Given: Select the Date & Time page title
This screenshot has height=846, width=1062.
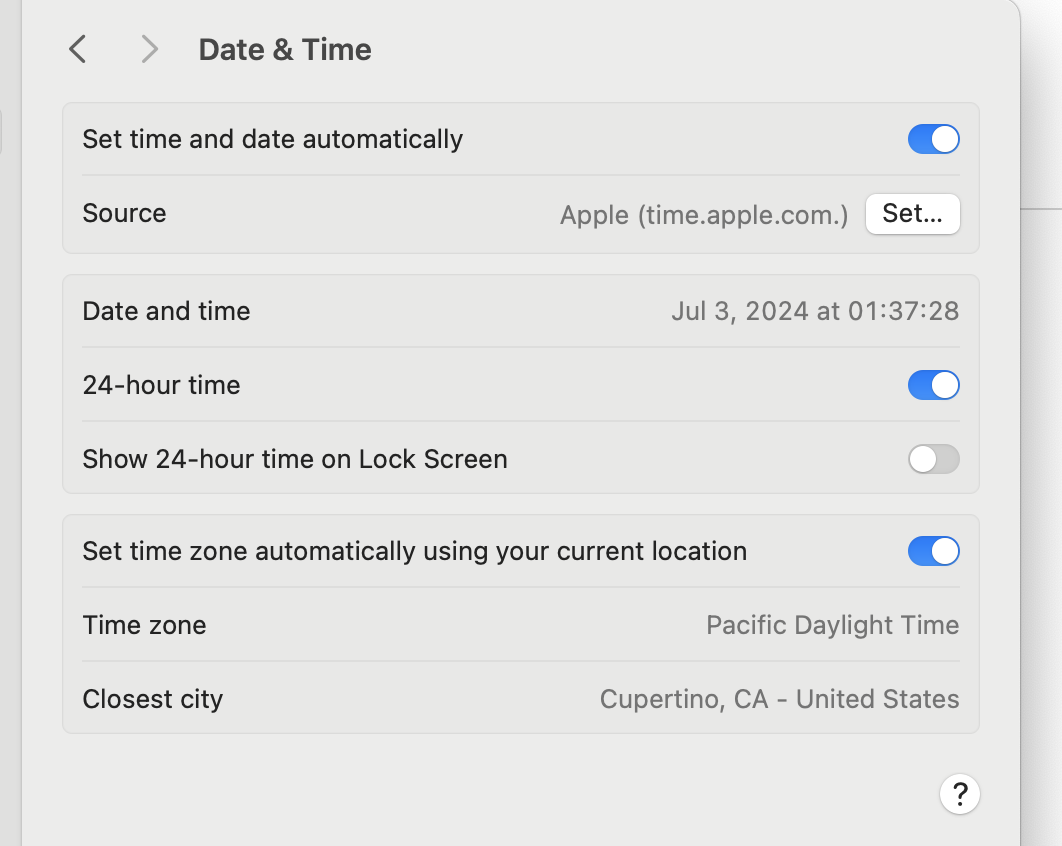Looking at the screenshot, I should coord(285,49).
